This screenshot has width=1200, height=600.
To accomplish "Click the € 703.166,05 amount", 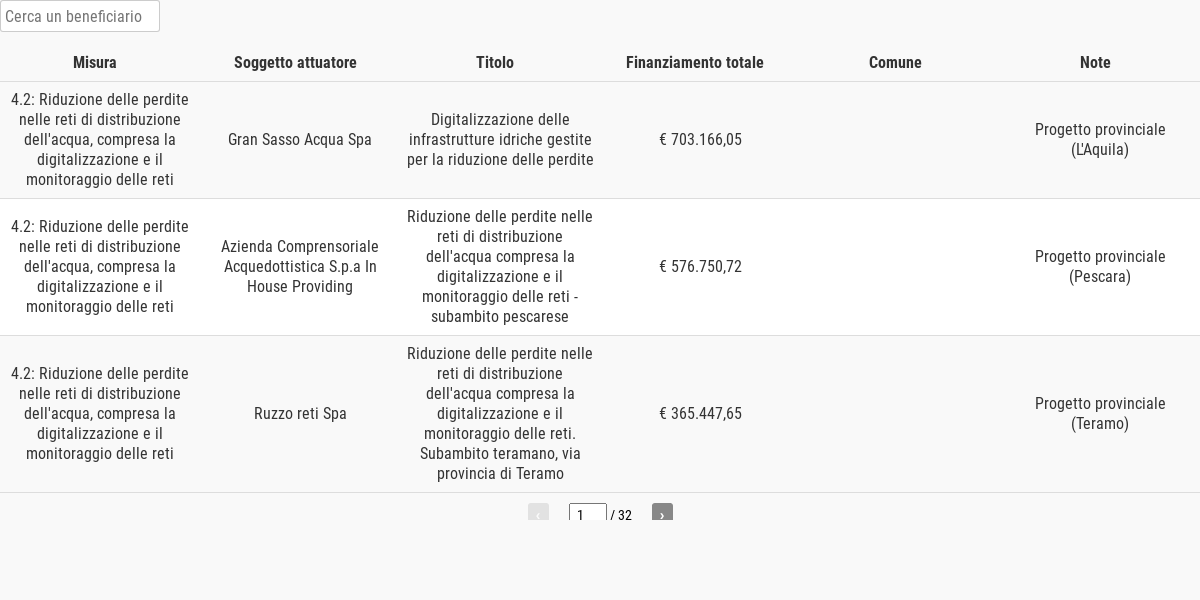I will pos(700,139).
